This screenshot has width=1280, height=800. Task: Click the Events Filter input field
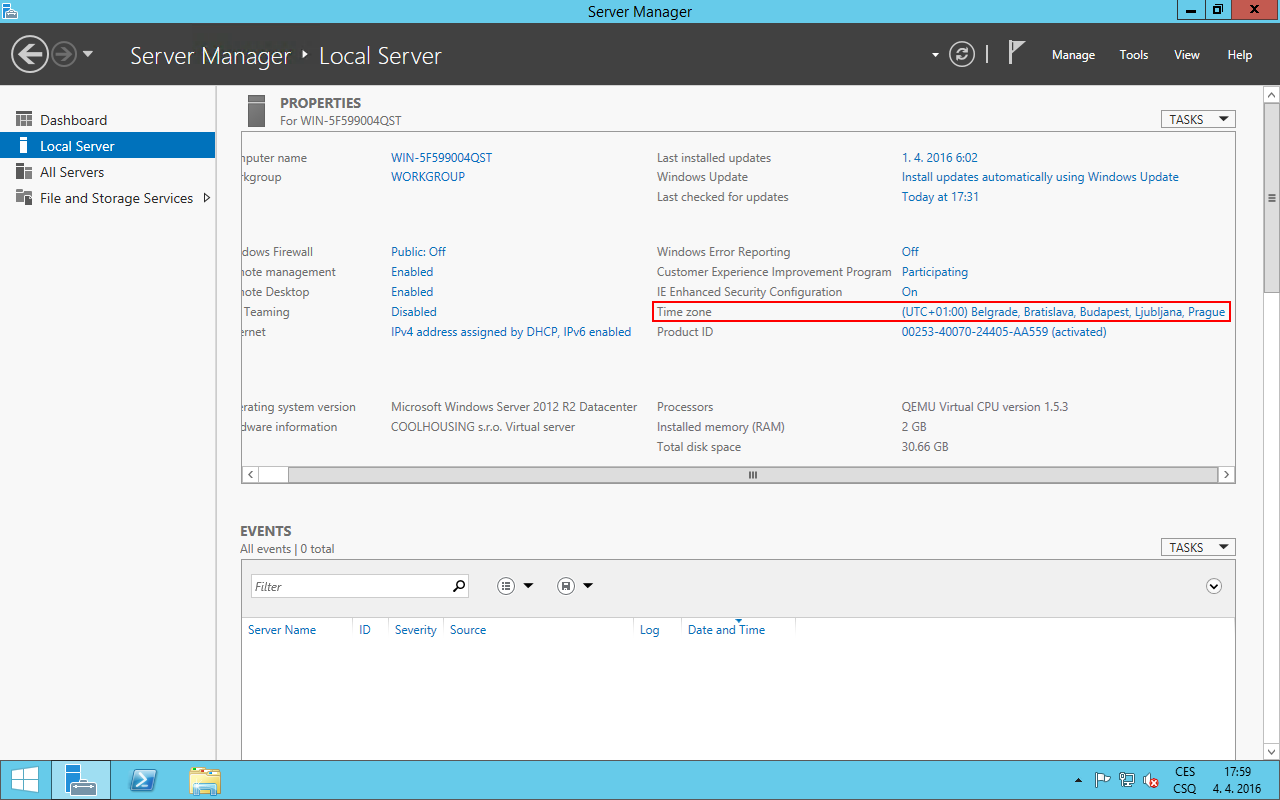[351, 586]
